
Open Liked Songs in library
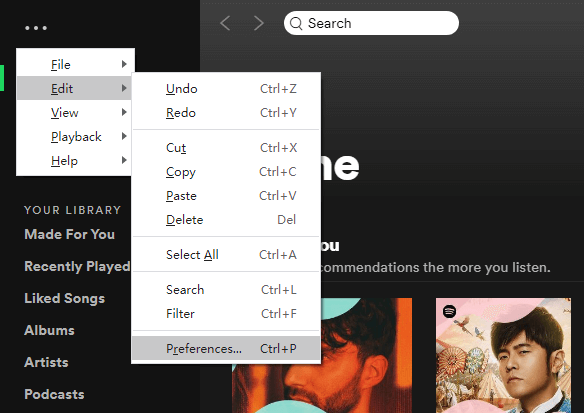coord(64,298)
